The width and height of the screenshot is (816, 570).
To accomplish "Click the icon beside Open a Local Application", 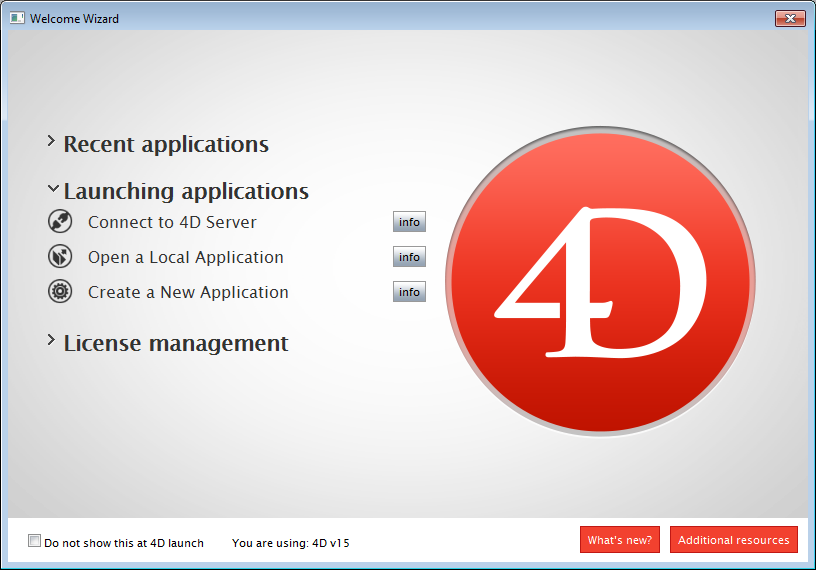I will click(60, 257).
